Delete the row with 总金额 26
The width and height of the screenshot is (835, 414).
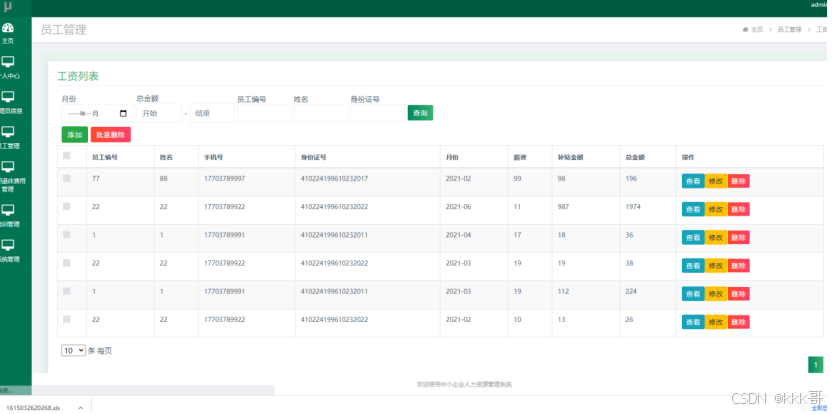click(738, 322)
